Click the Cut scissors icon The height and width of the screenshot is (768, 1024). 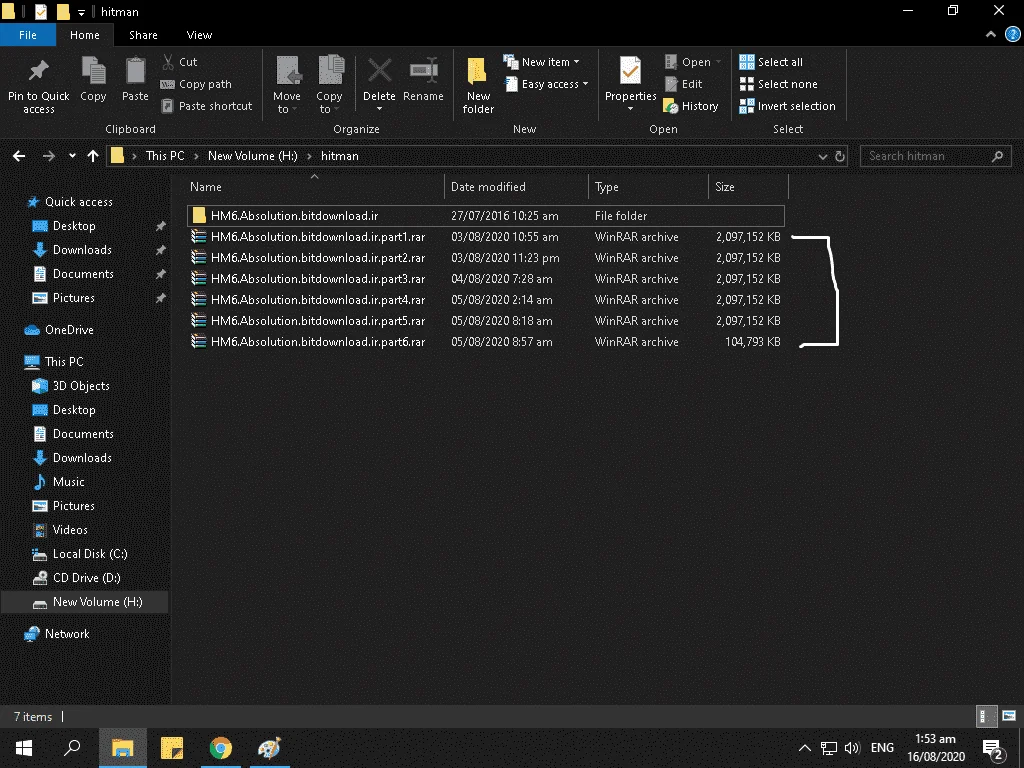[168, 62]
